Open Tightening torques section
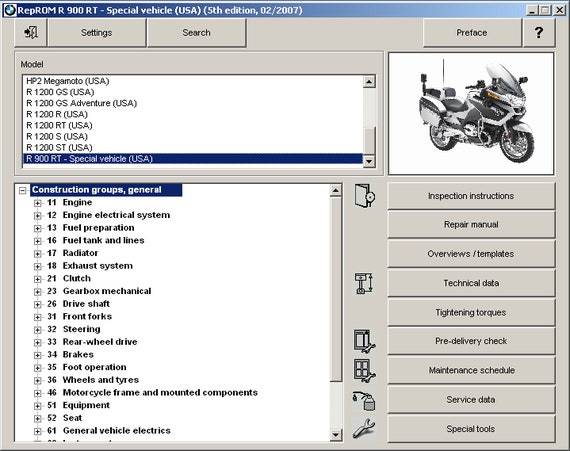 [471, 312]
